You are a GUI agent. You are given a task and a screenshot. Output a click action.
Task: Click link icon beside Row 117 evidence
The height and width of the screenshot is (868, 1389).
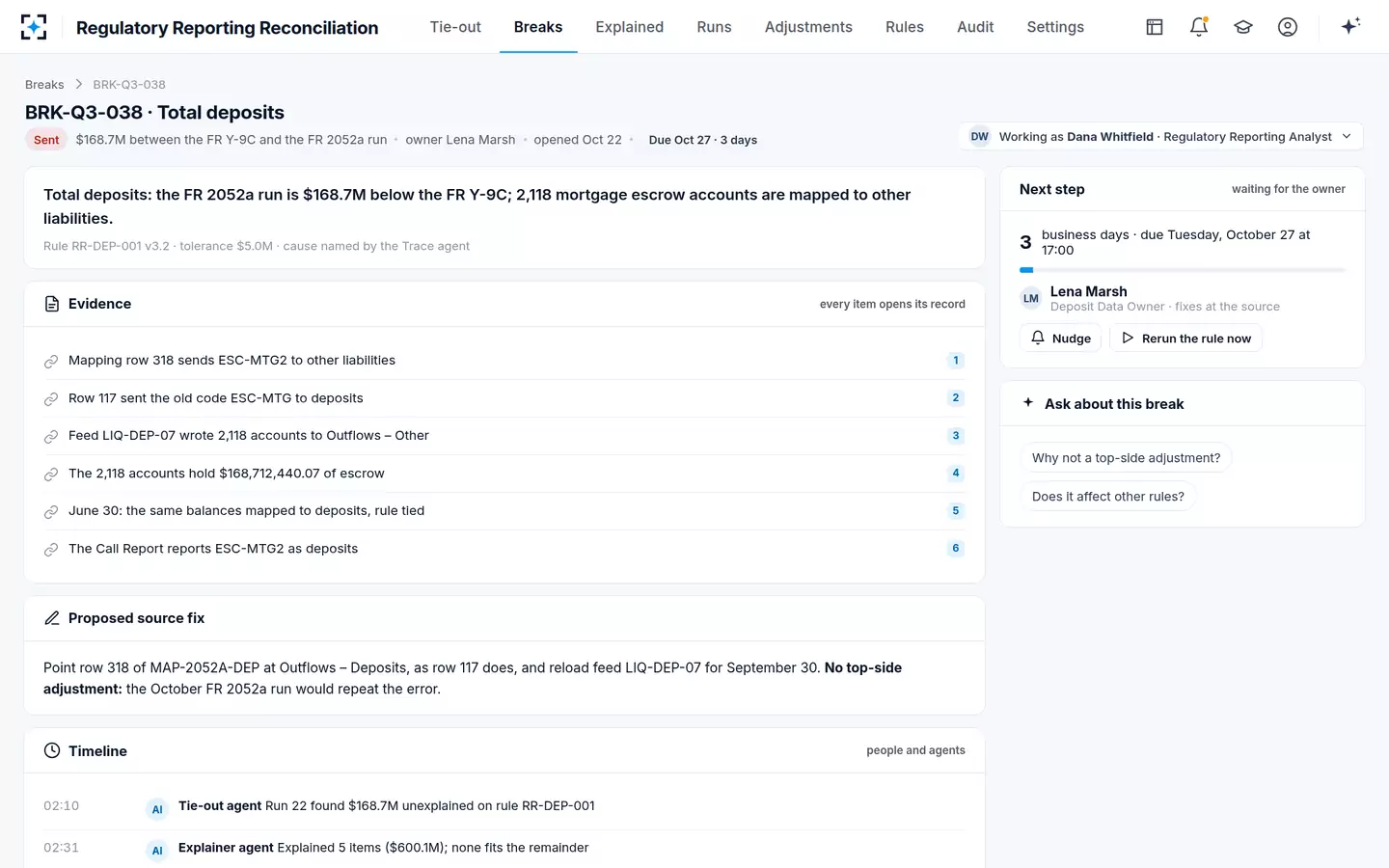click(51, 398)
